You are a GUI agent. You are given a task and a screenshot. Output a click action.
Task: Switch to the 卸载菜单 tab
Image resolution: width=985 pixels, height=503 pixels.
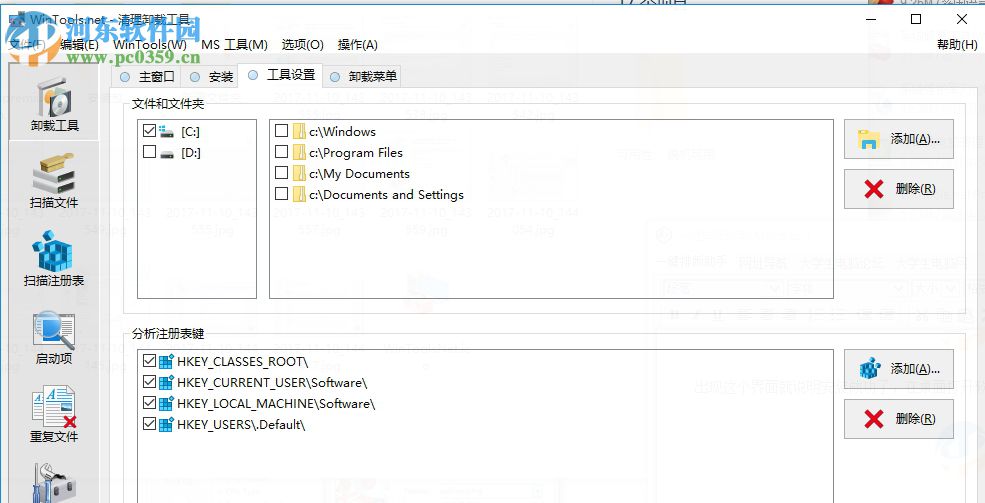(363, 77)
